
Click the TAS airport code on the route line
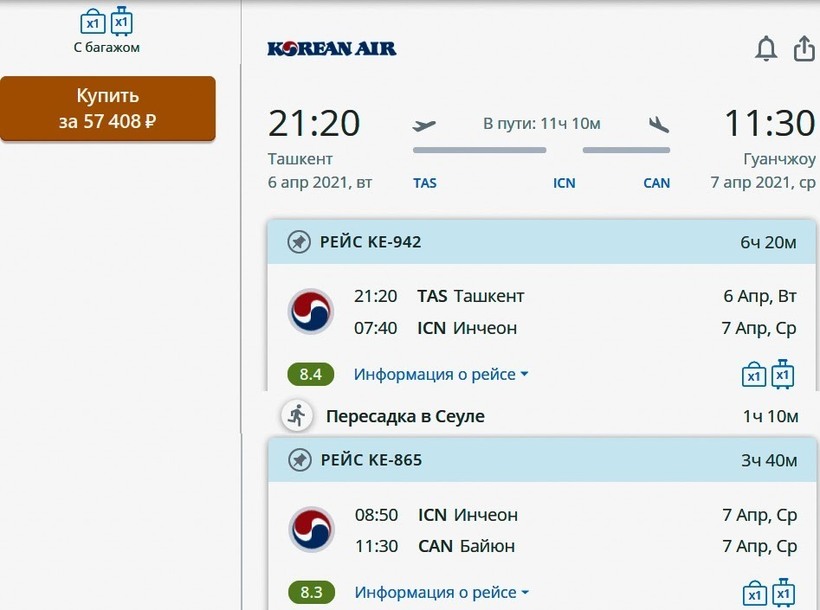(x=425, y=183)
